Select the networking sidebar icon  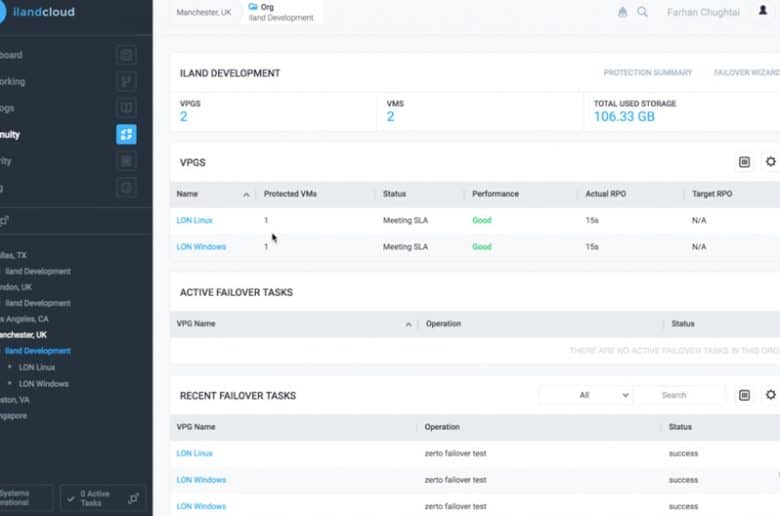point(126,81)
